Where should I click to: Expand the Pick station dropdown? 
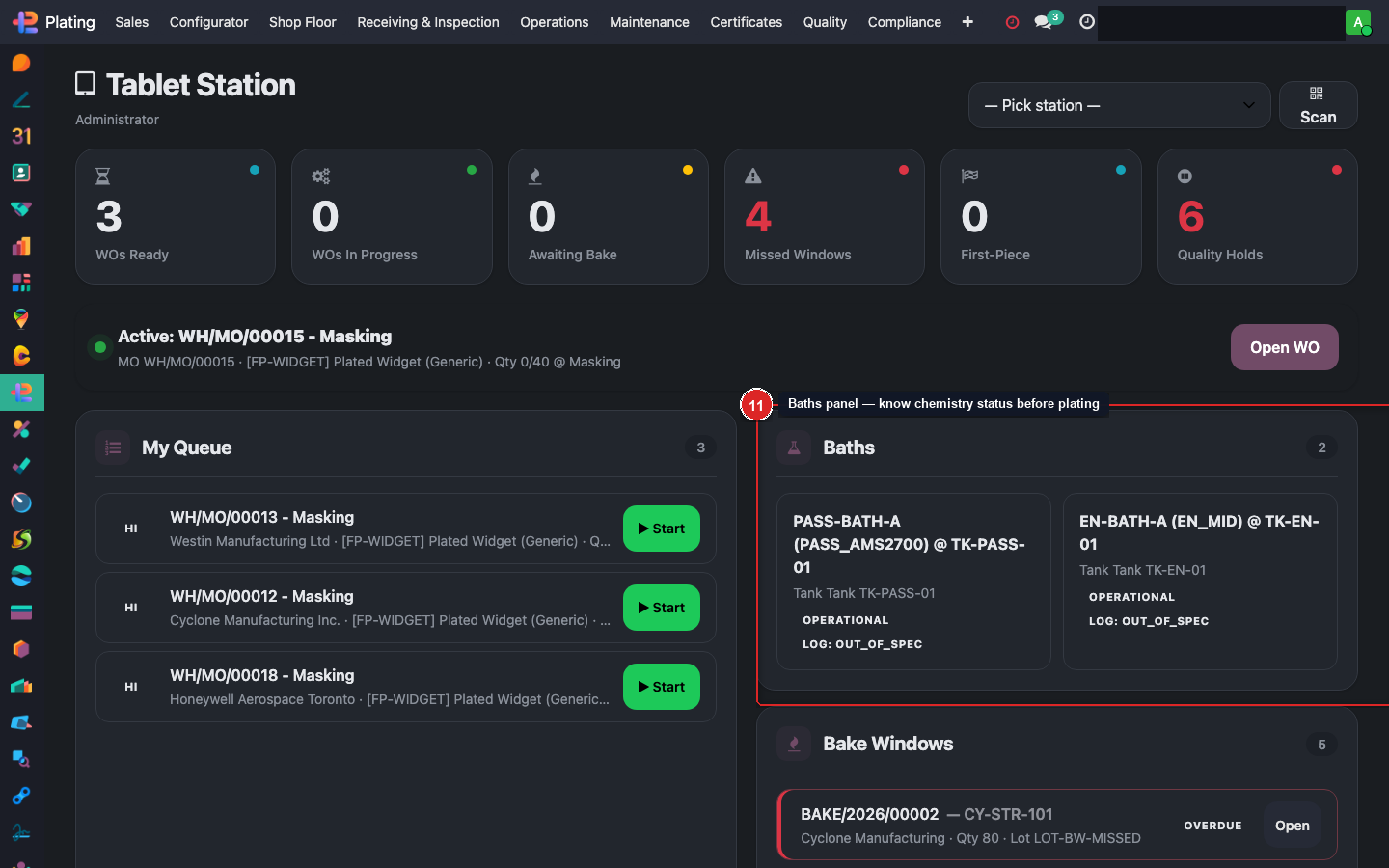click(1119, 105)
